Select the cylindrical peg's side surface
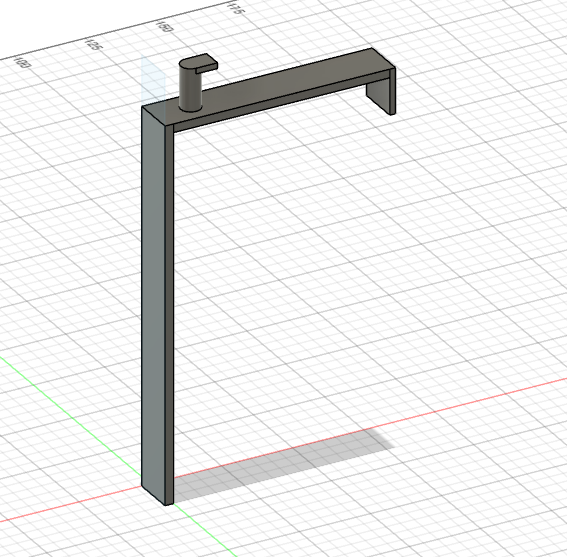The height and width of the screenshot is (557, 567). pos(189,89)
